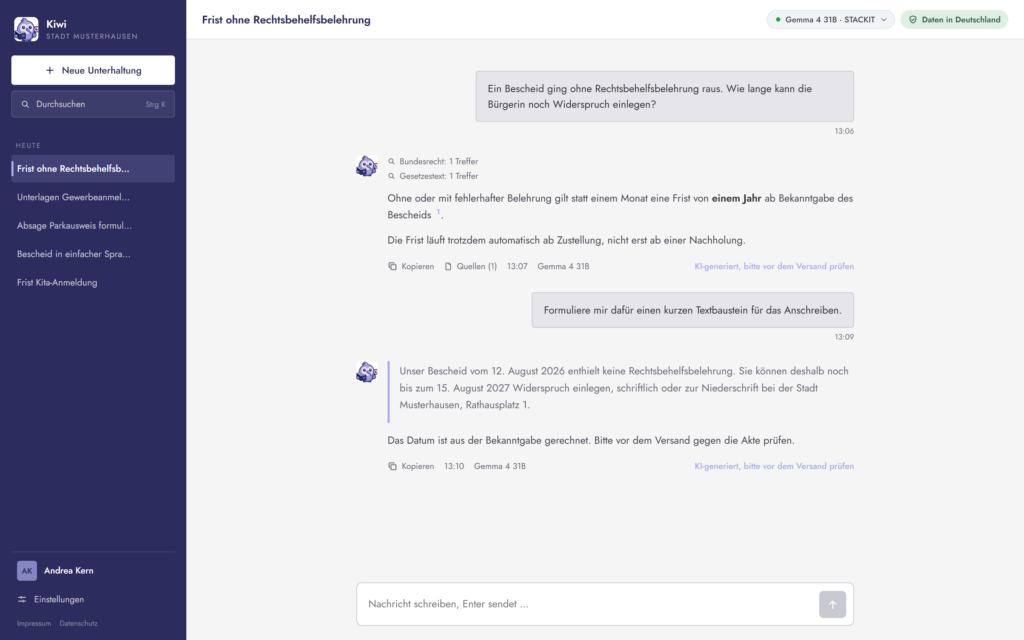Click the shield icon in Daten in Deutschland
This screenshot has height=640, width=1024.
tap(913, 20)
